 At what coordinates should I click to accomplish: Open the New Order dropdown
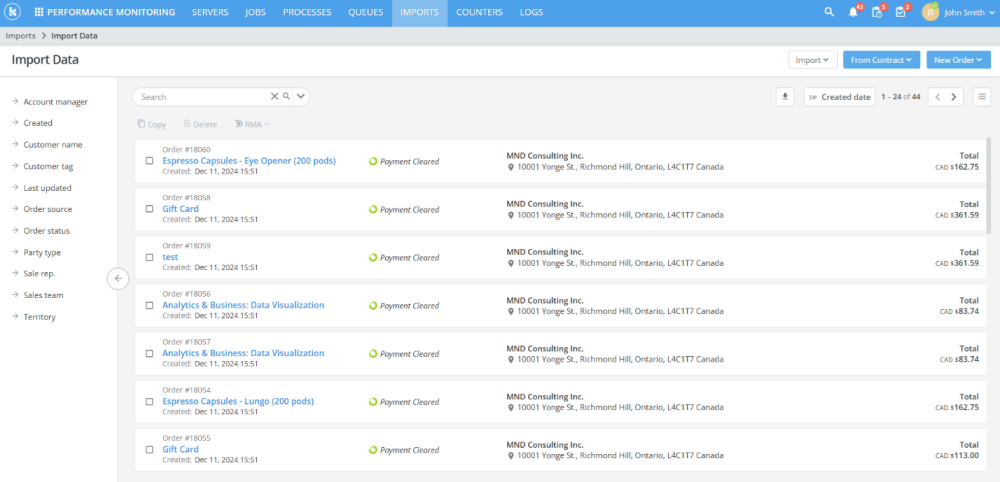959,60
